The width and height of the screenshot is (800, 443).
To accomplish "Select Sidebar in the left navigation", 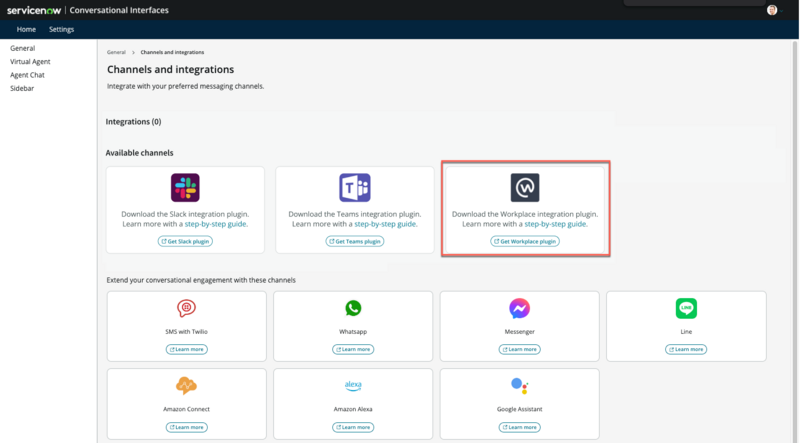I will coord(22,88).
